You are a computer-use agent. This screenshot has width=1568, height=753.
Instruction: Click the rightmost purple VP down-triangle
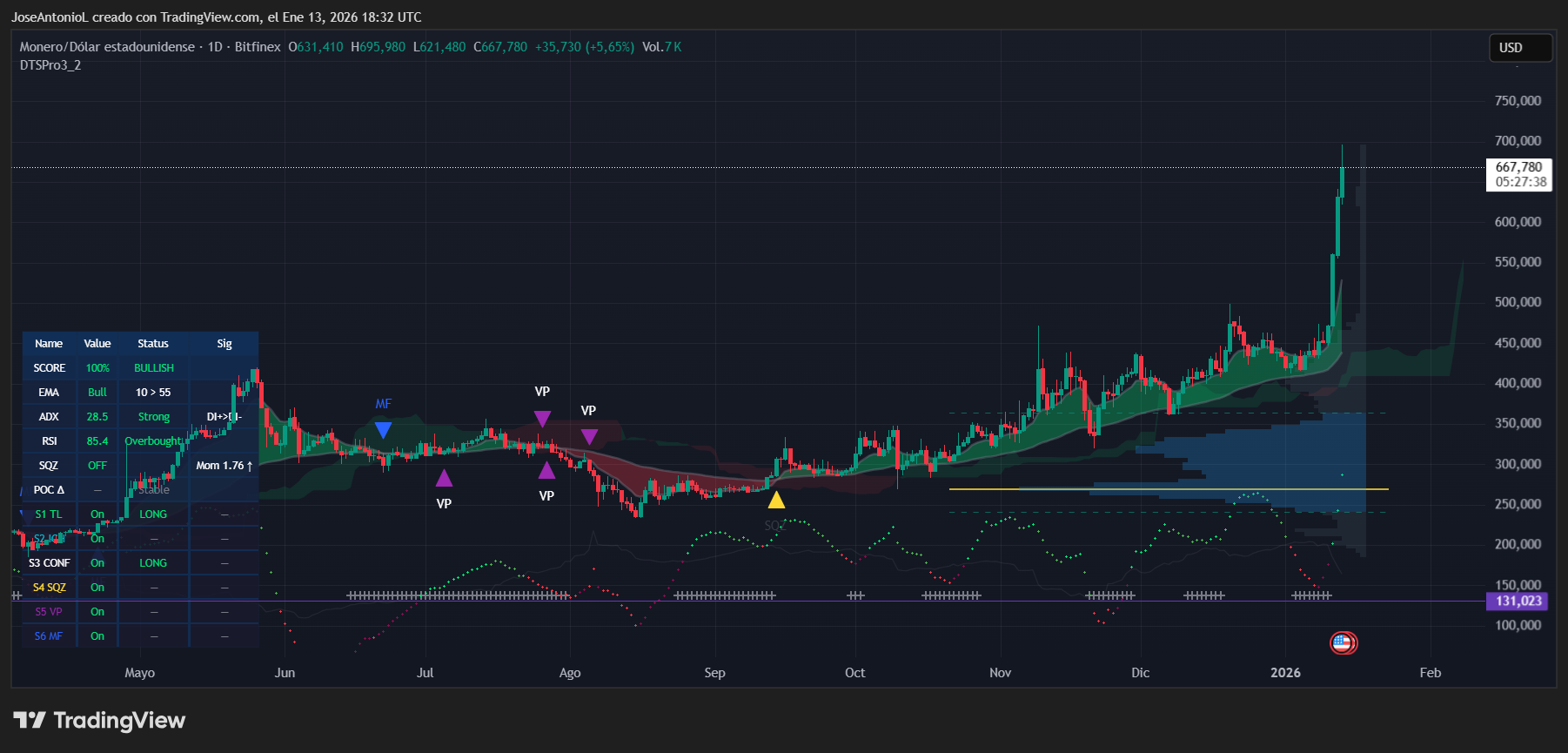point(589,436)
